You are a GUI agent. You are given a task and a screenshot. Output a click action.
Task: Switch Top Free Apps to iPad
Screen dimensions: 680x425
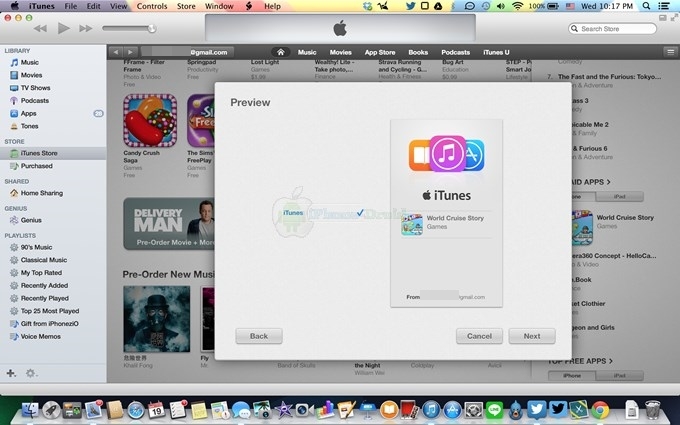[619, 375]
